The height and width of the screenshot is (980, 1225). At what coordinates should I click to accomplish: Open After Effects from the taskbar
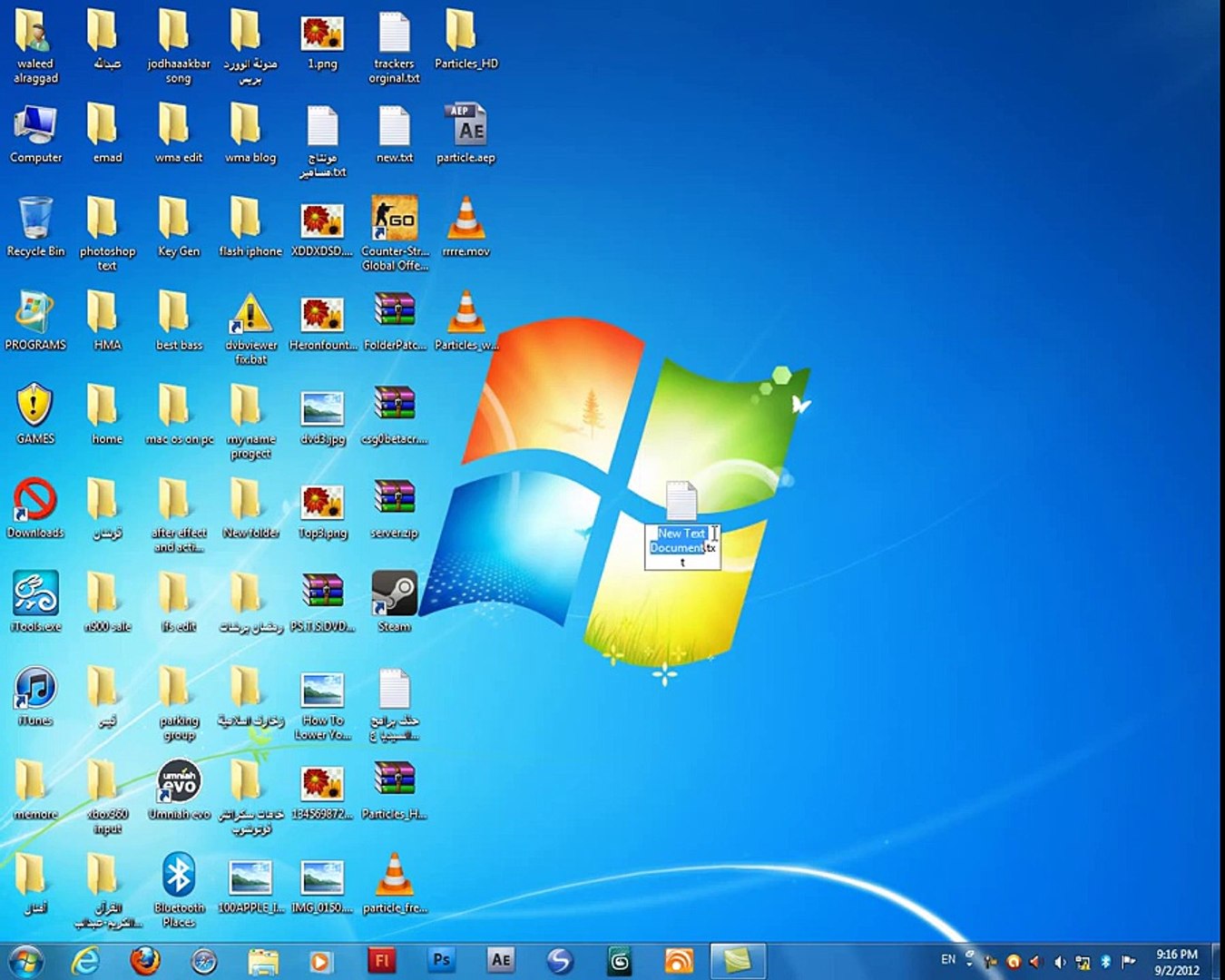(501, 961)
